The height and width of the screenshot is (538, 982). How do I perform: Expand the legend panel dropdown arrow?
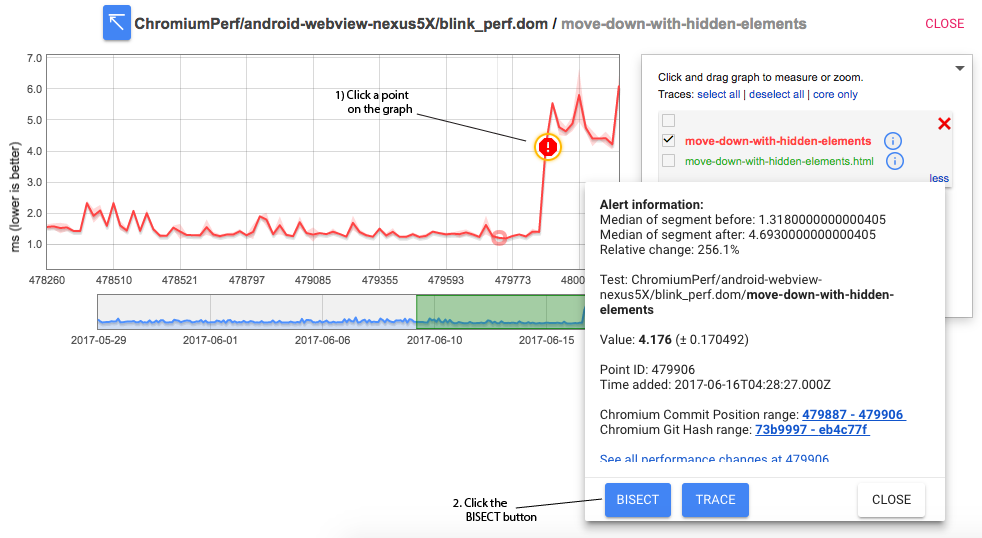[x=960, y=68]
